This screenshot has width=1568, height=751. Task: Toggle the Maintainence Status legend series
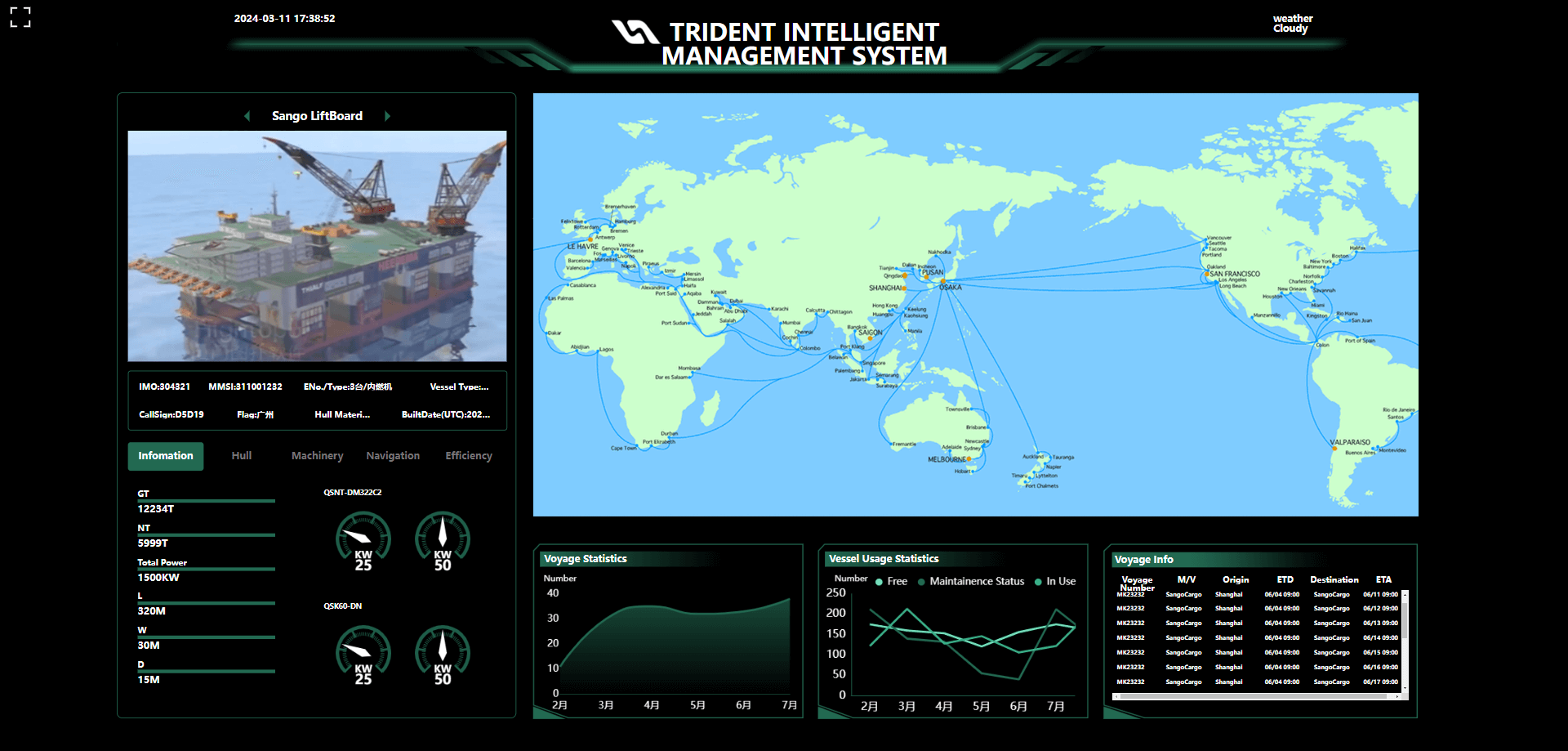click(970, 582)
